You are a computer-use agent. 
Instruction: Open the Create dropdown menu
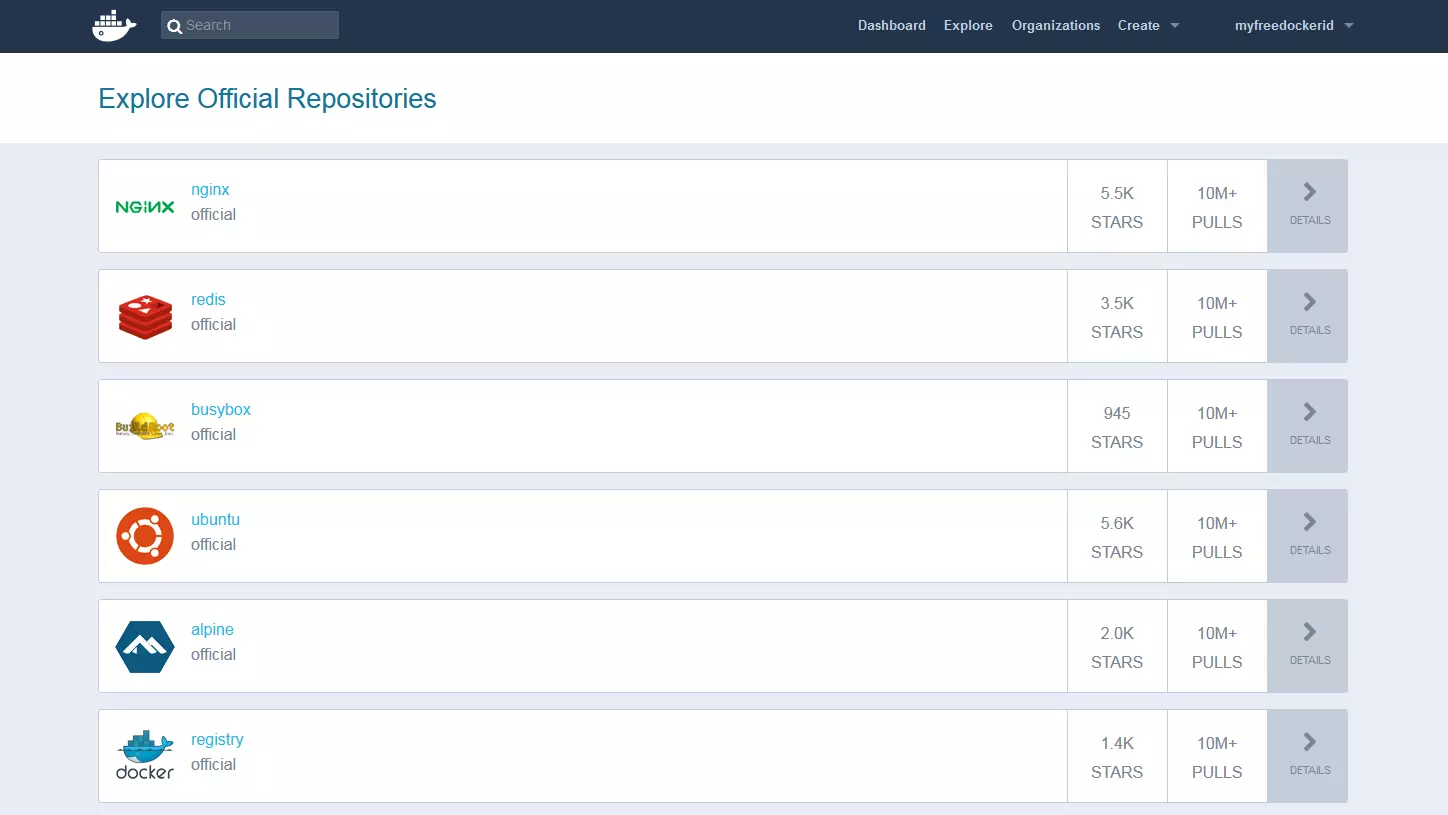(1147, 25)
